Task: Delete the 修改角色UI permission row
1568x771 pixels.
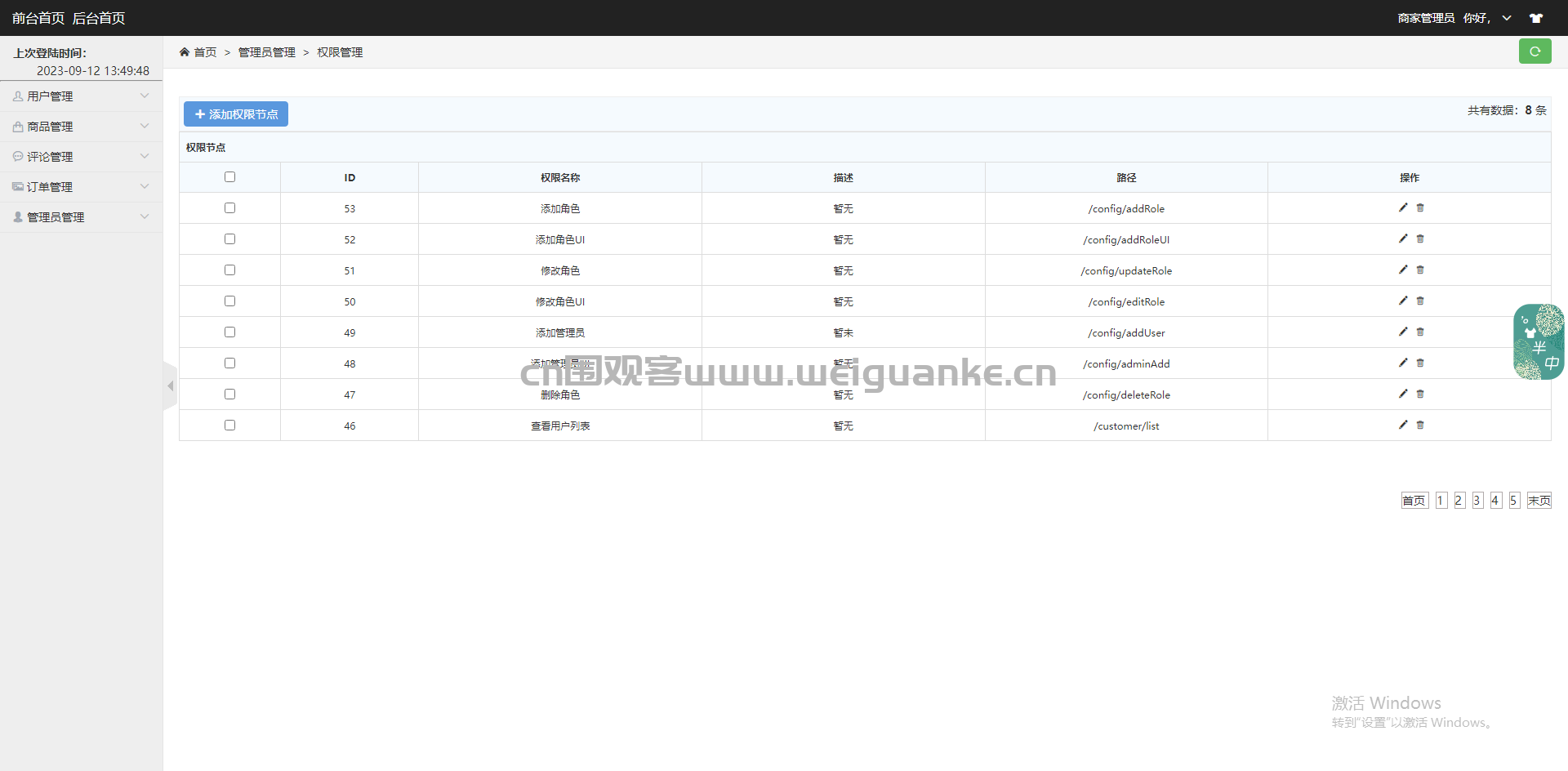Action: point(1420,301)
